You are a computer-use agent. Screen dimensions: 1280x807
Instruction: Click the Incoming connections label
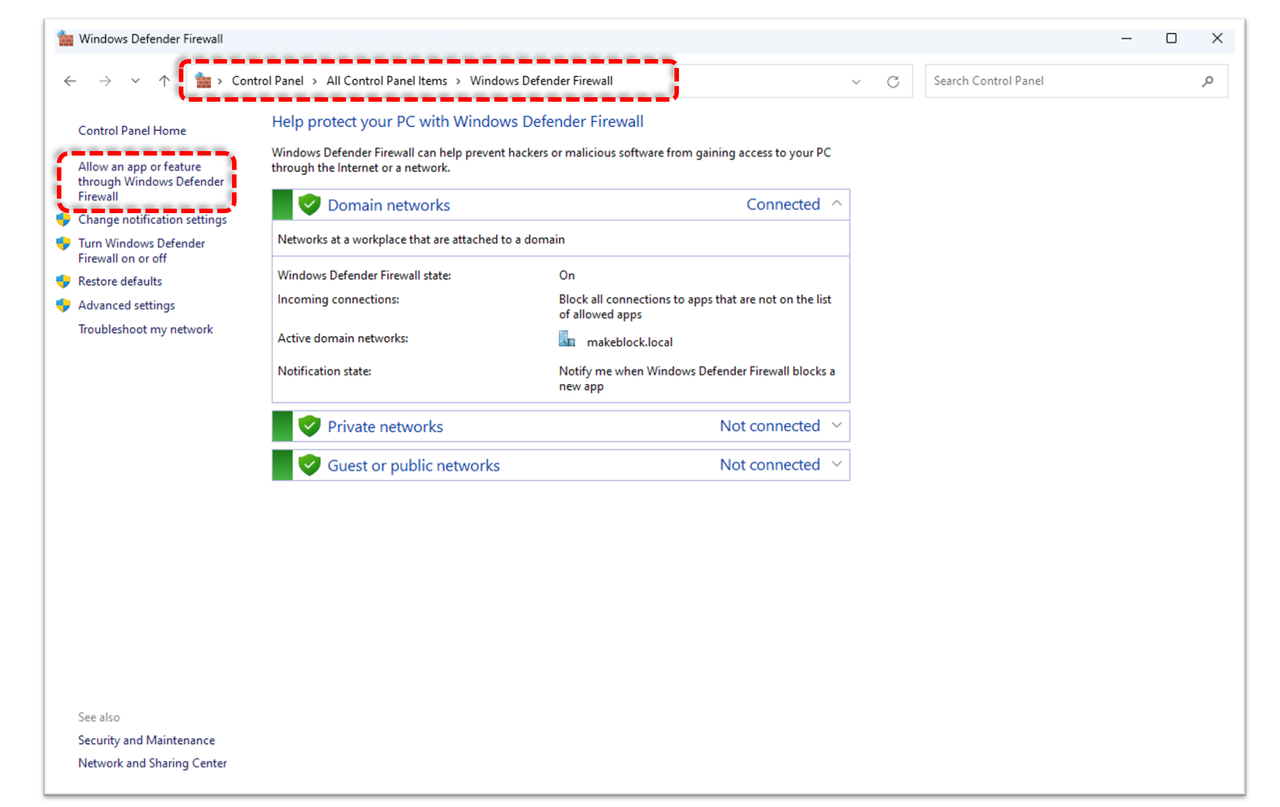[338, 299]
